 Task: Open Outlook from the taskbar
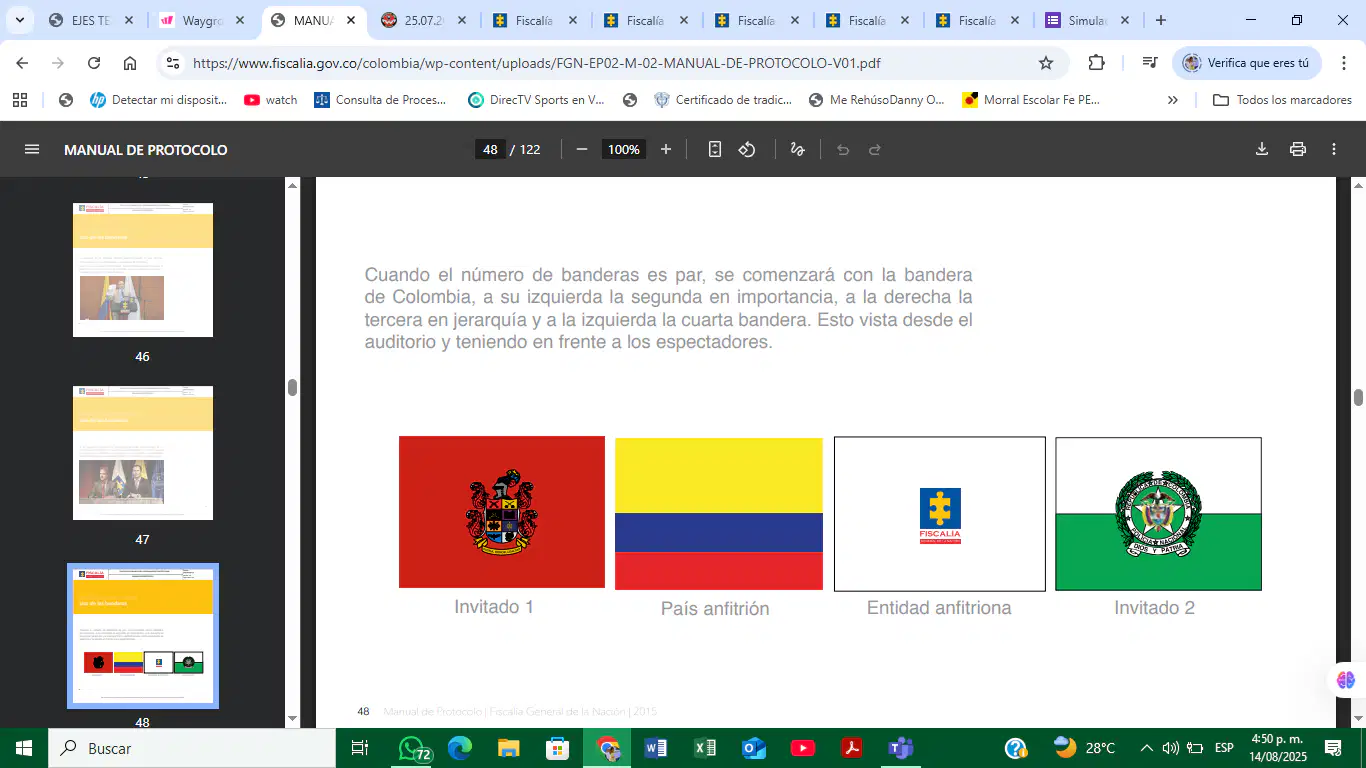[x=754, y=748]
